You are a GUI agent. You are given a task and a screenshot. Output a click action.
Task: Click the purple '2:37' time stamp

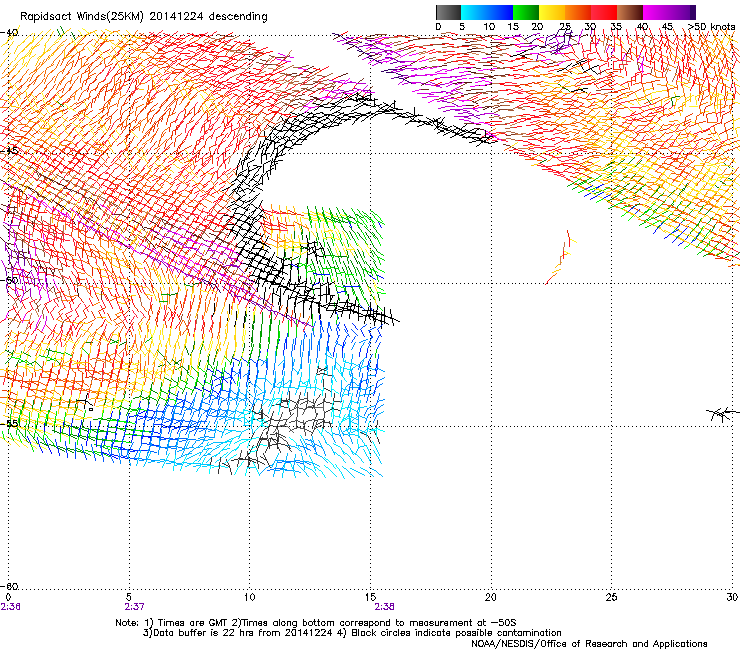click(134, 607)
